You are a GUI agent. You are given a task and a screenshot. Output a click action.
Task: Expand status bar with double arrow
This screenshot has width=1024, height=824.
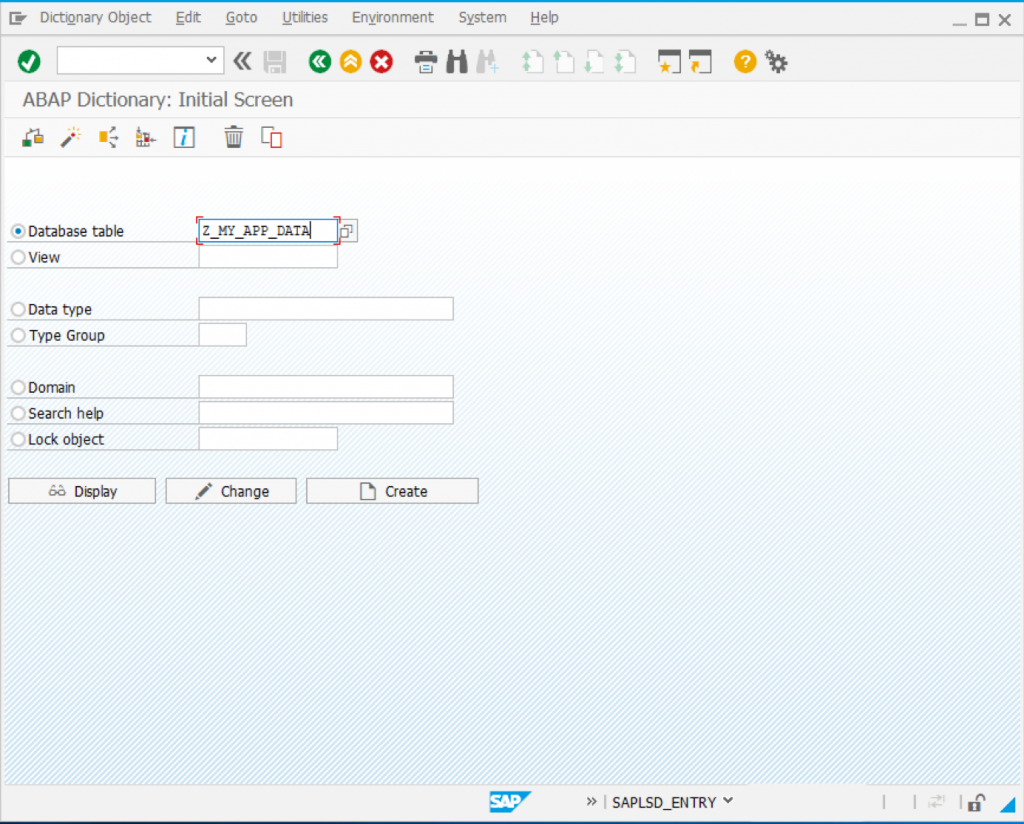click(591, 801)
